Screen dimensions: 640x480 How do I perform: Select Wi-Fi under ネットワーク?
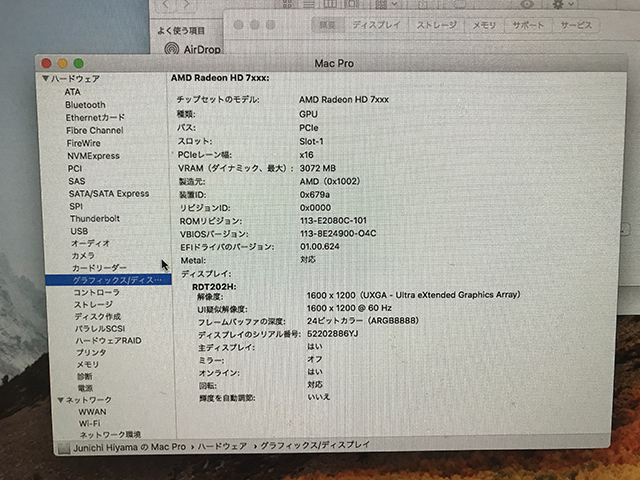click(89, 423)
